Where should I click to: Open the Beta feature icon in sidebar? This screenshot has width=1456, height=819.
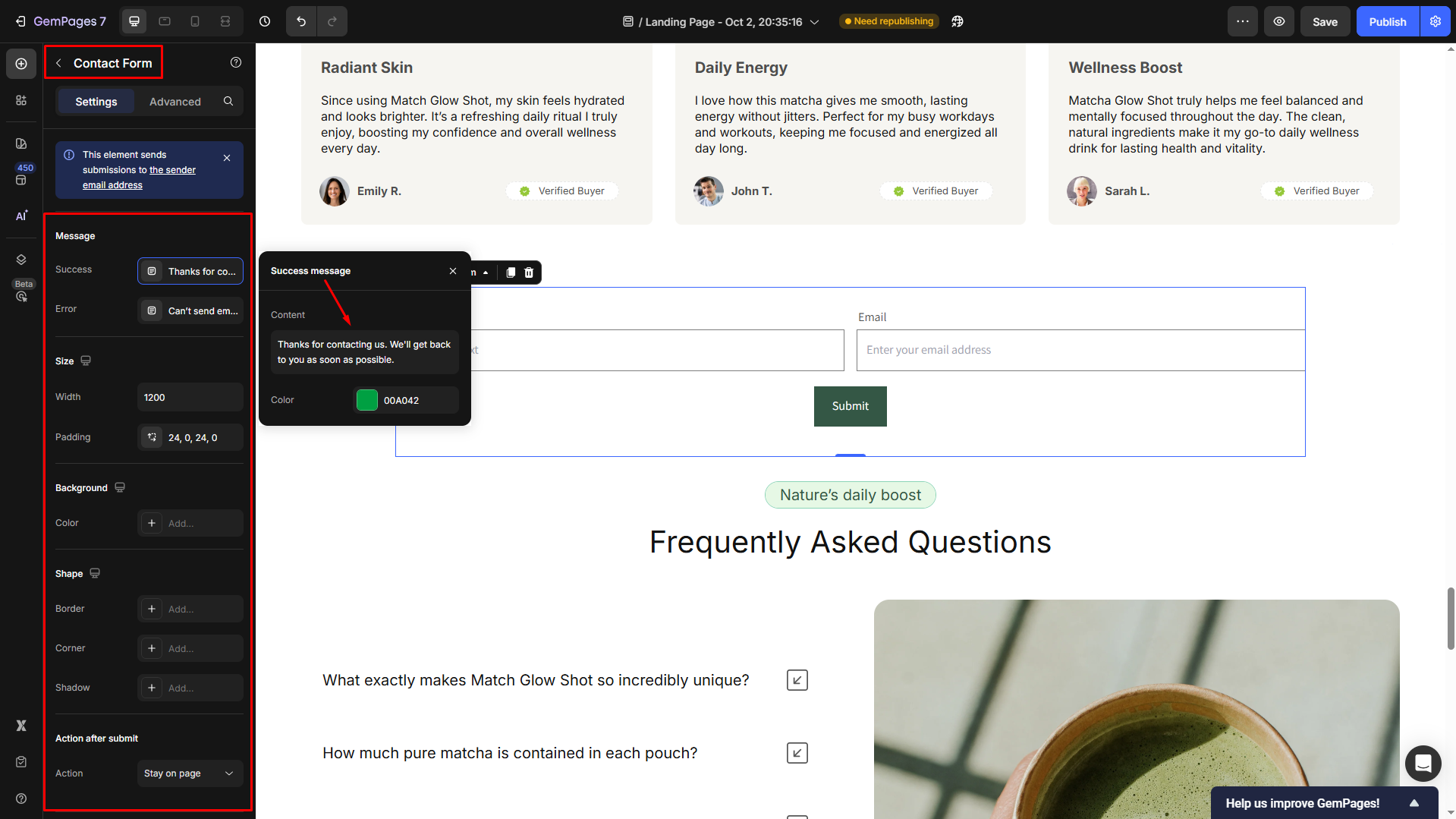pyautogui.click(x=21, y=296)
